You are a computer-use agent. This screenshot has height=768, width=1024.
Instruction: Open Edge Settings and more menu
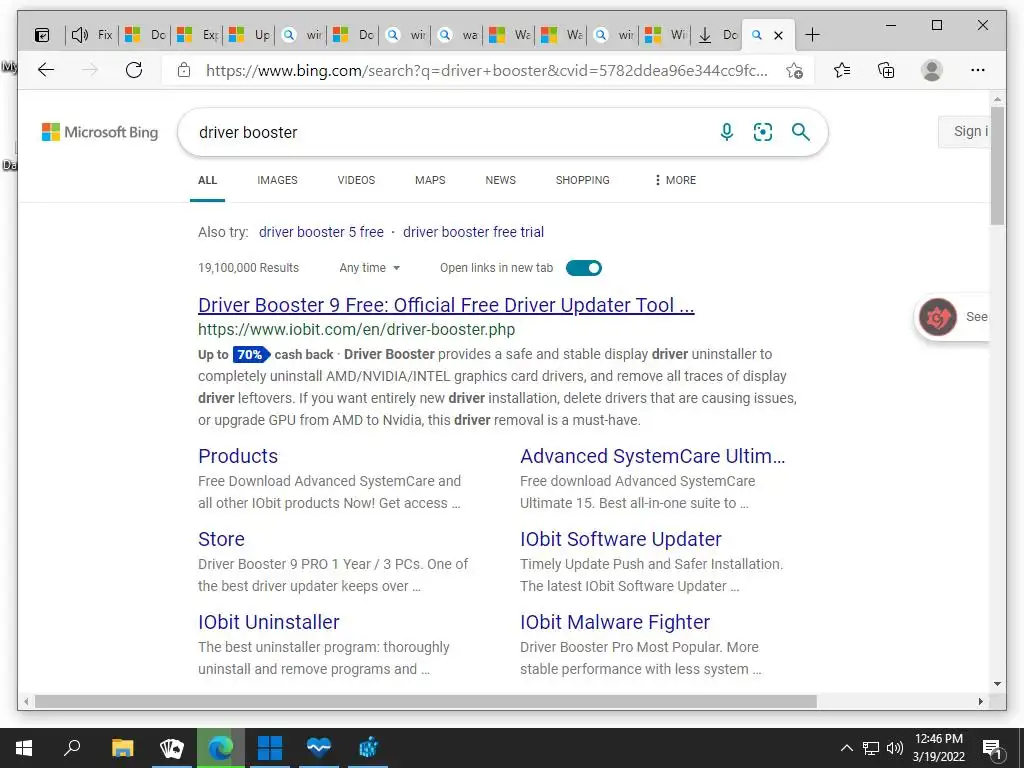[978, 70]
